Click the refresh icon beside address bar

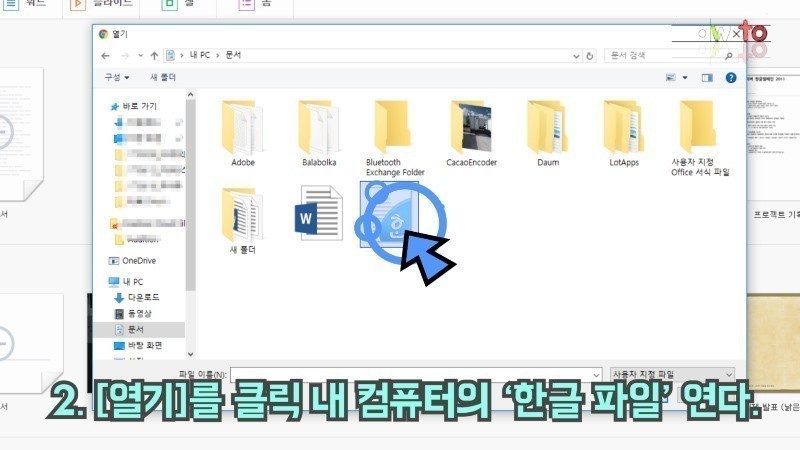[590, 56]
